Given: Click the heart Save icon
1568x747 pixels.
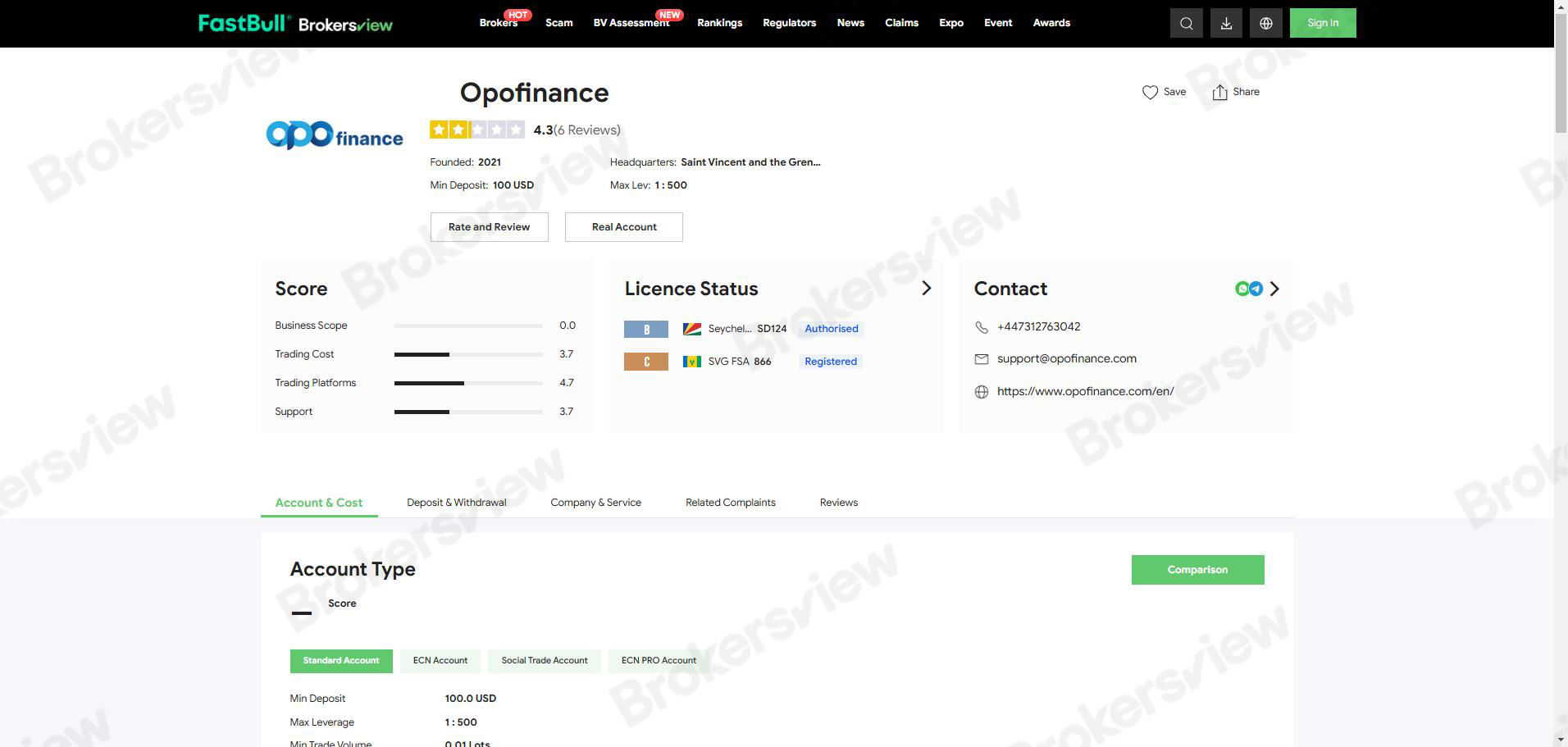Looking at the screenshot, I should 1150,93.
